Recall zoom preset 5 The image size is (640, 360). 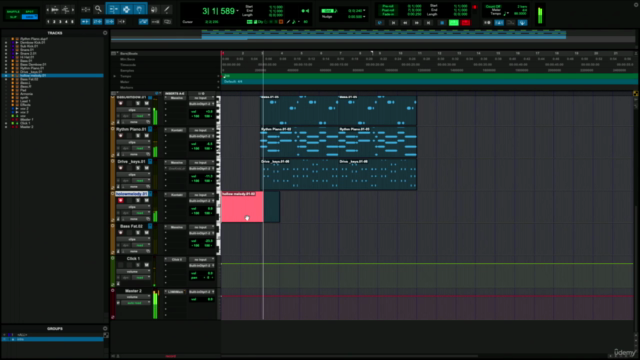72,22
